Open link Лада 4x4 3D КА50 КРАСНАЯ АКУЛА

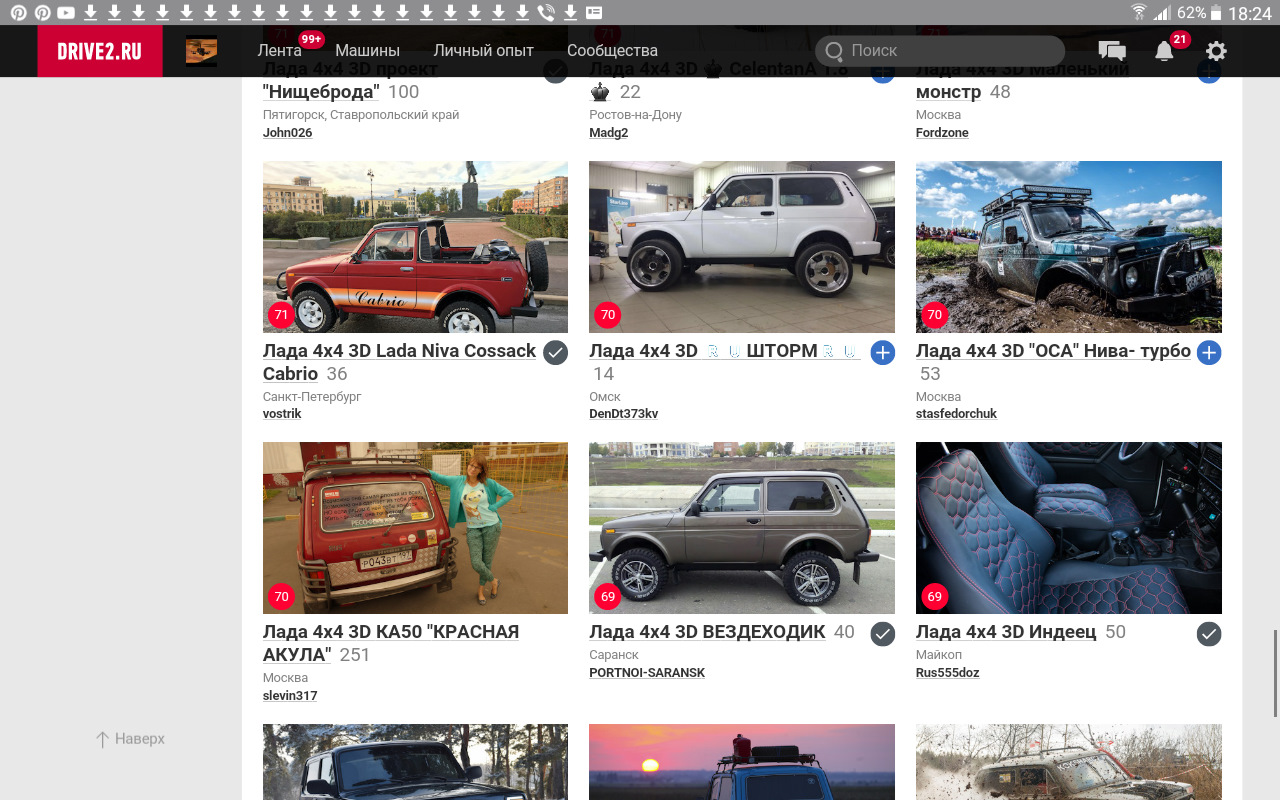pyautogui.click(x=391, y=643)
